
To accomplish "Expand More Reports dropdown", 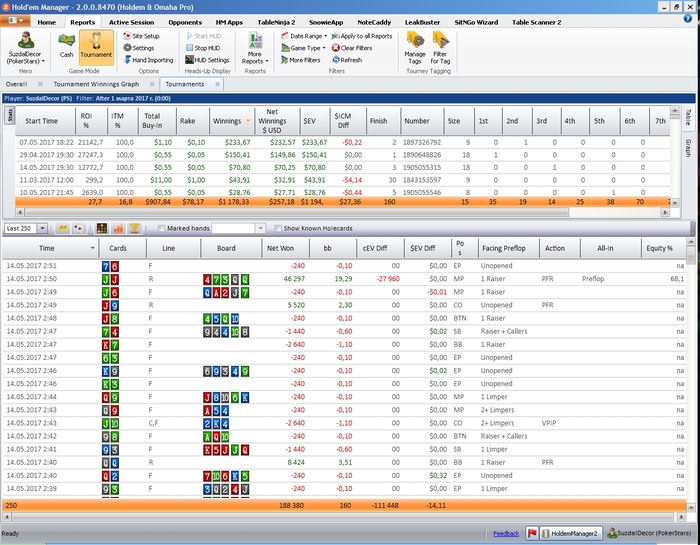I will pyautogui.click(x=255, y=48).
